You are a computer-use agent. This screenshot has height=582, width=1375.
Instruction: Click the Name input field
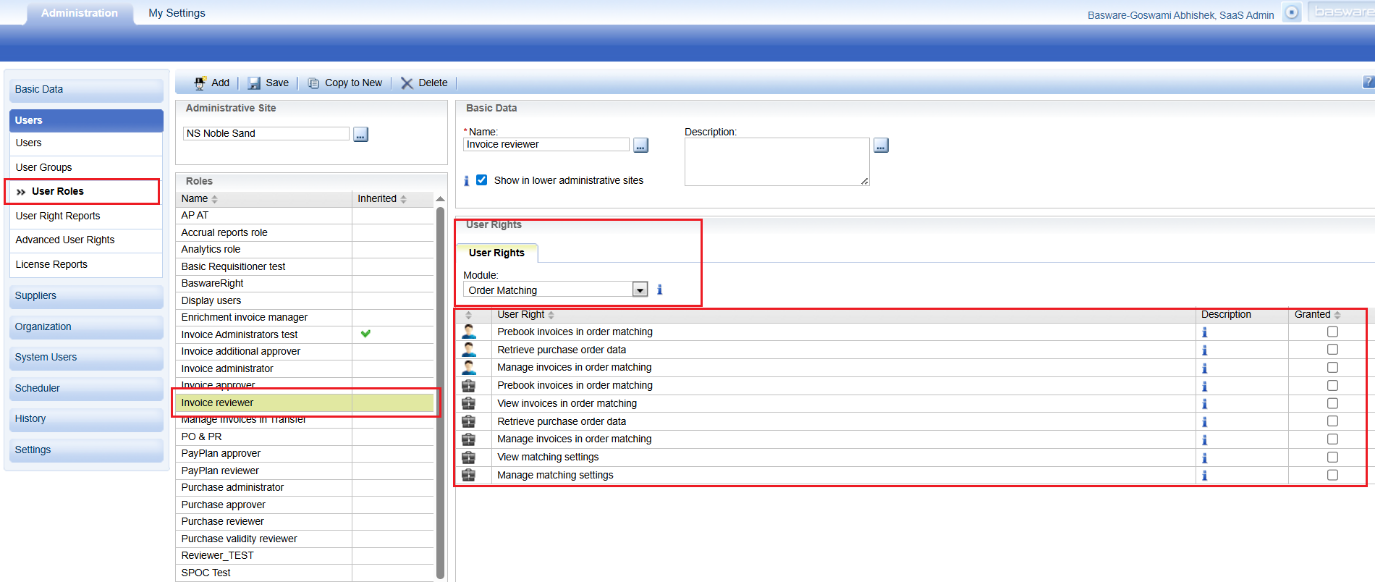[x=547, y=145]
